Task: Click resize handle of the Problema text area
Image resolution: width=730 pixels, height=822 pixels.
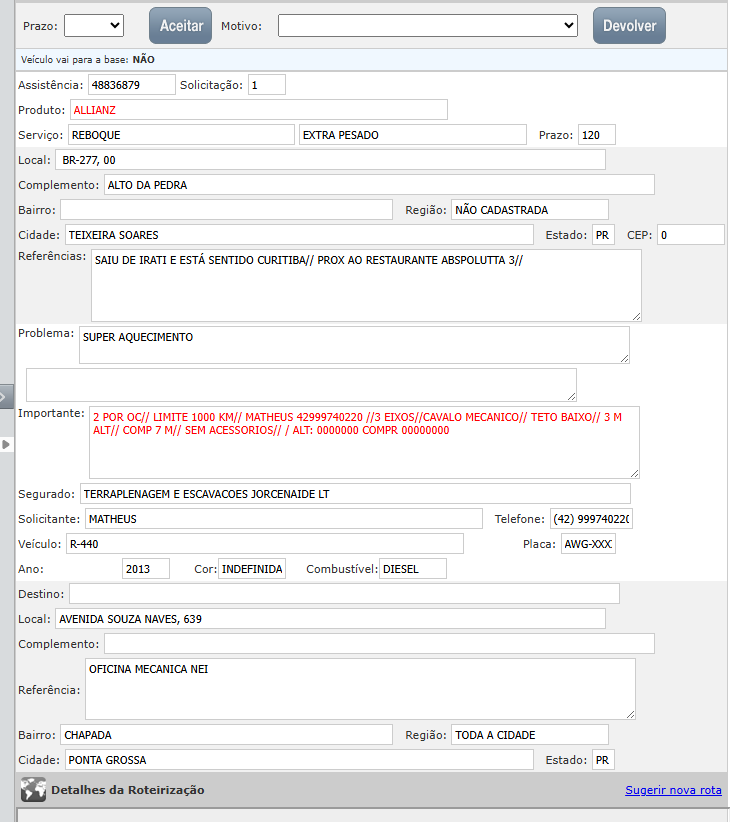Action: [x=624, y=358]
